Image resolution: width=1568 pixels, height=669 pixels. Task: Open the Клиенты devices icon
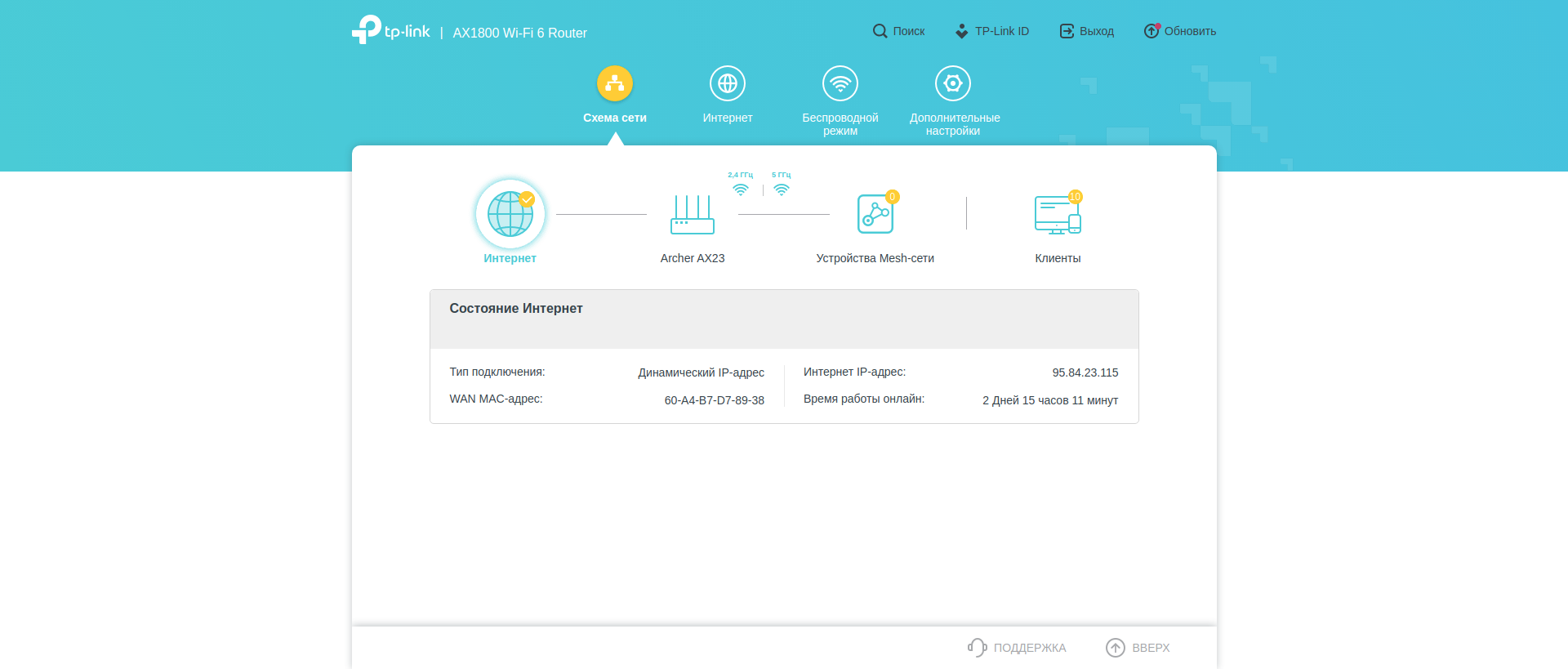coord(1058,214)
